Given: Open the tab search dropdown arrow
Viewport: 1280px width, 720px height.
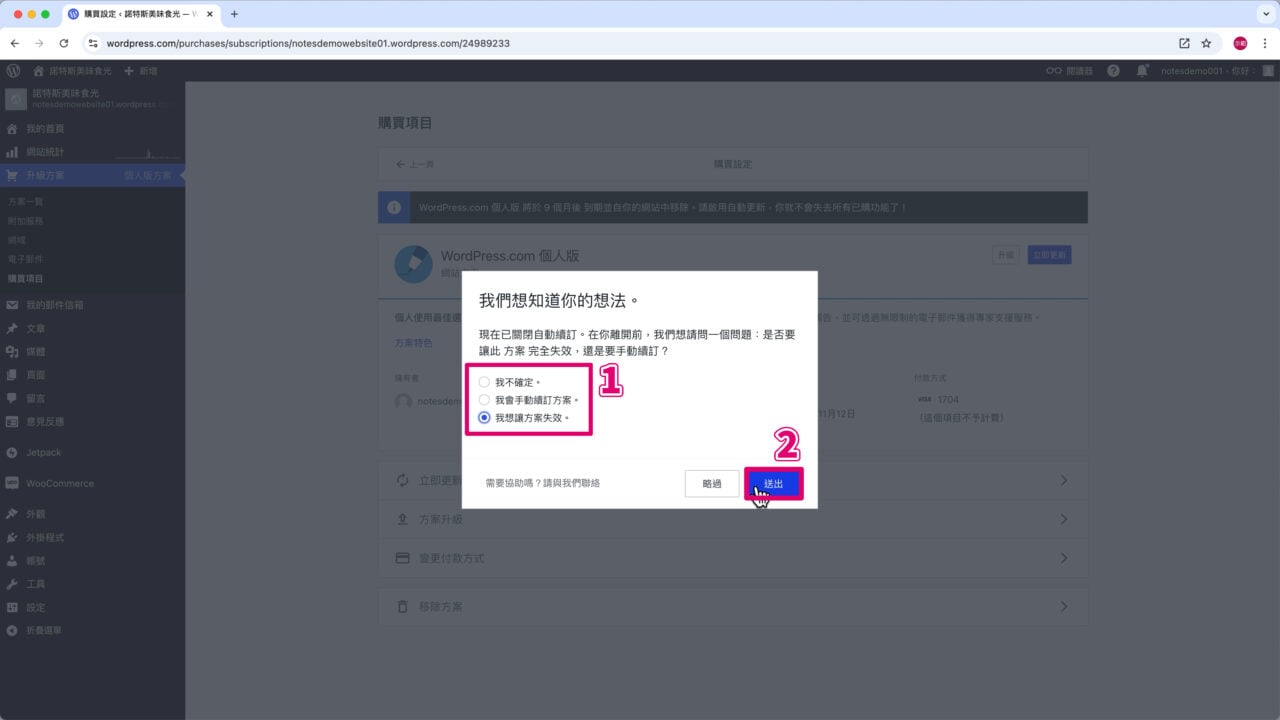Looking at the screenshot, I should [1264, 14].
